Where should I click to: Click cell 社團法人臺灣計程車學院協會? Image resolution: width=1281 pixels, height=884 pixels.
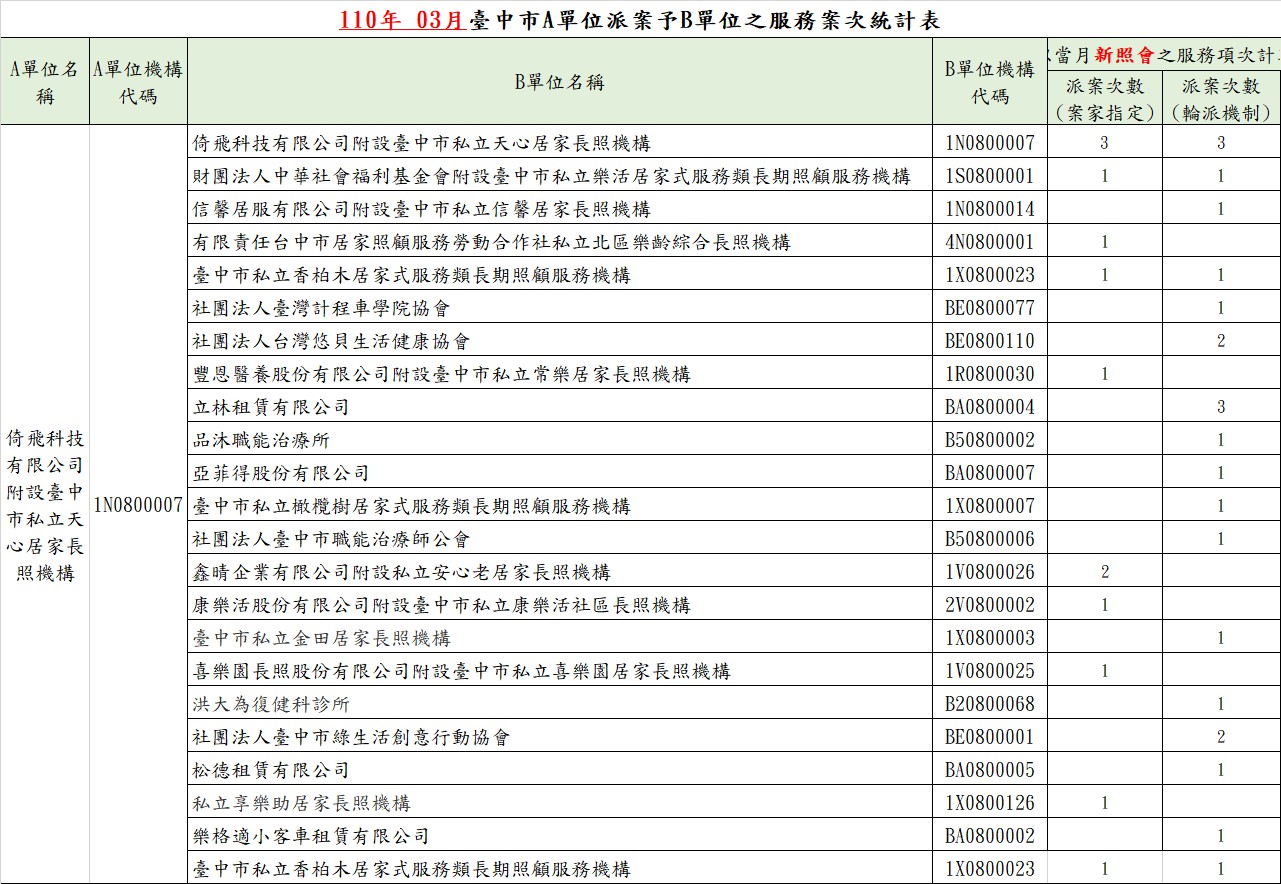point(560,308)
